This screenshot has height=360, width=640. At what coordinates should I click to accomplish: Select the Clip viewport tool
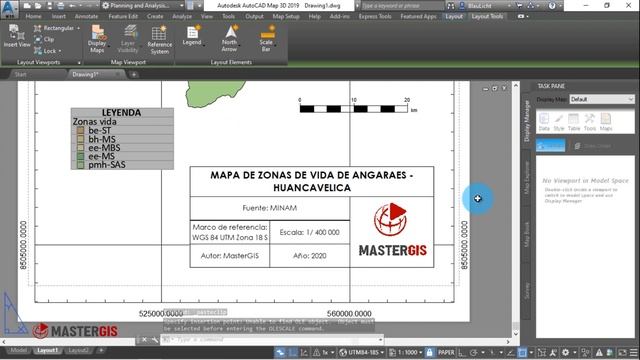click(x=44, y=40)
